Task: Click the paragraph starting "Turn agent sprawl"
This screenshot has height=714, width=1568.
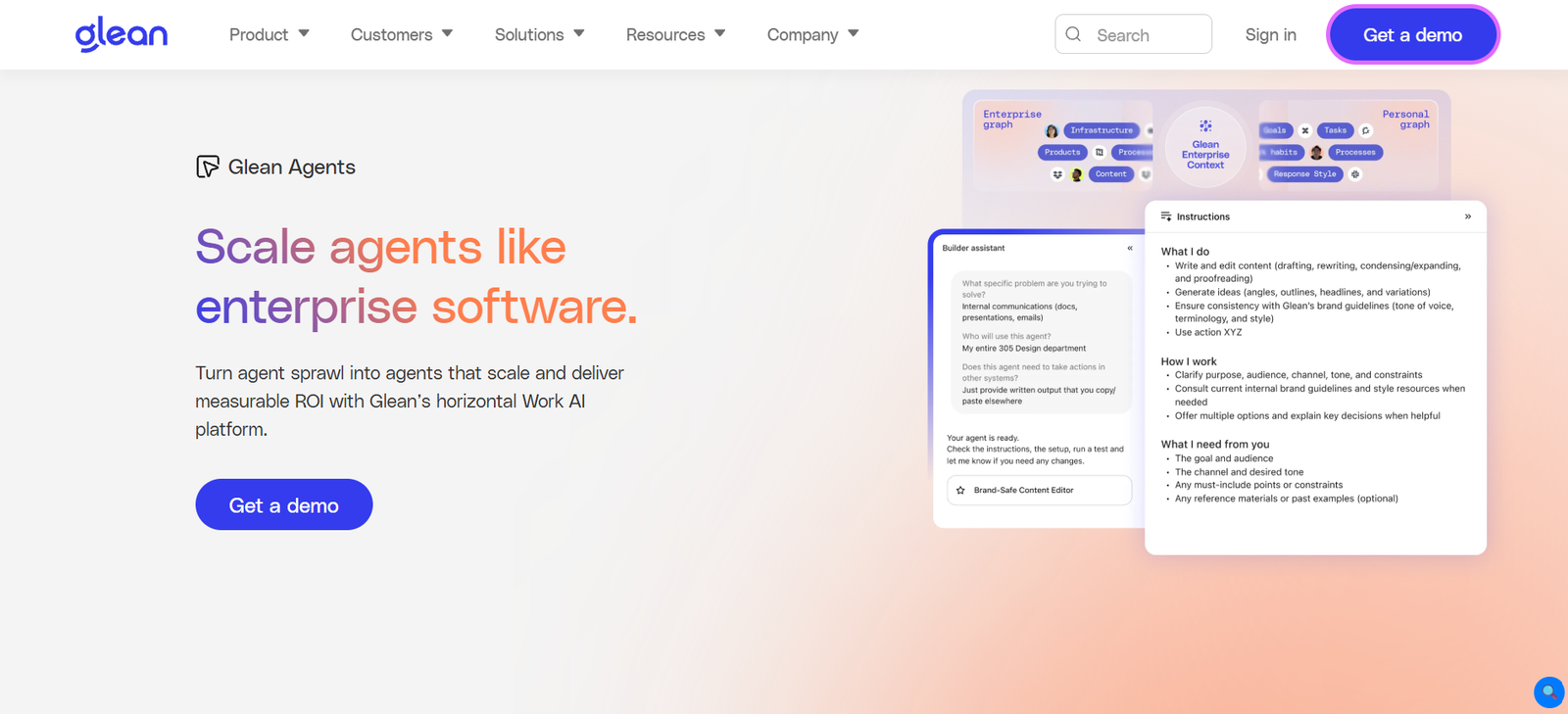Action: click(x=410, y=401)
